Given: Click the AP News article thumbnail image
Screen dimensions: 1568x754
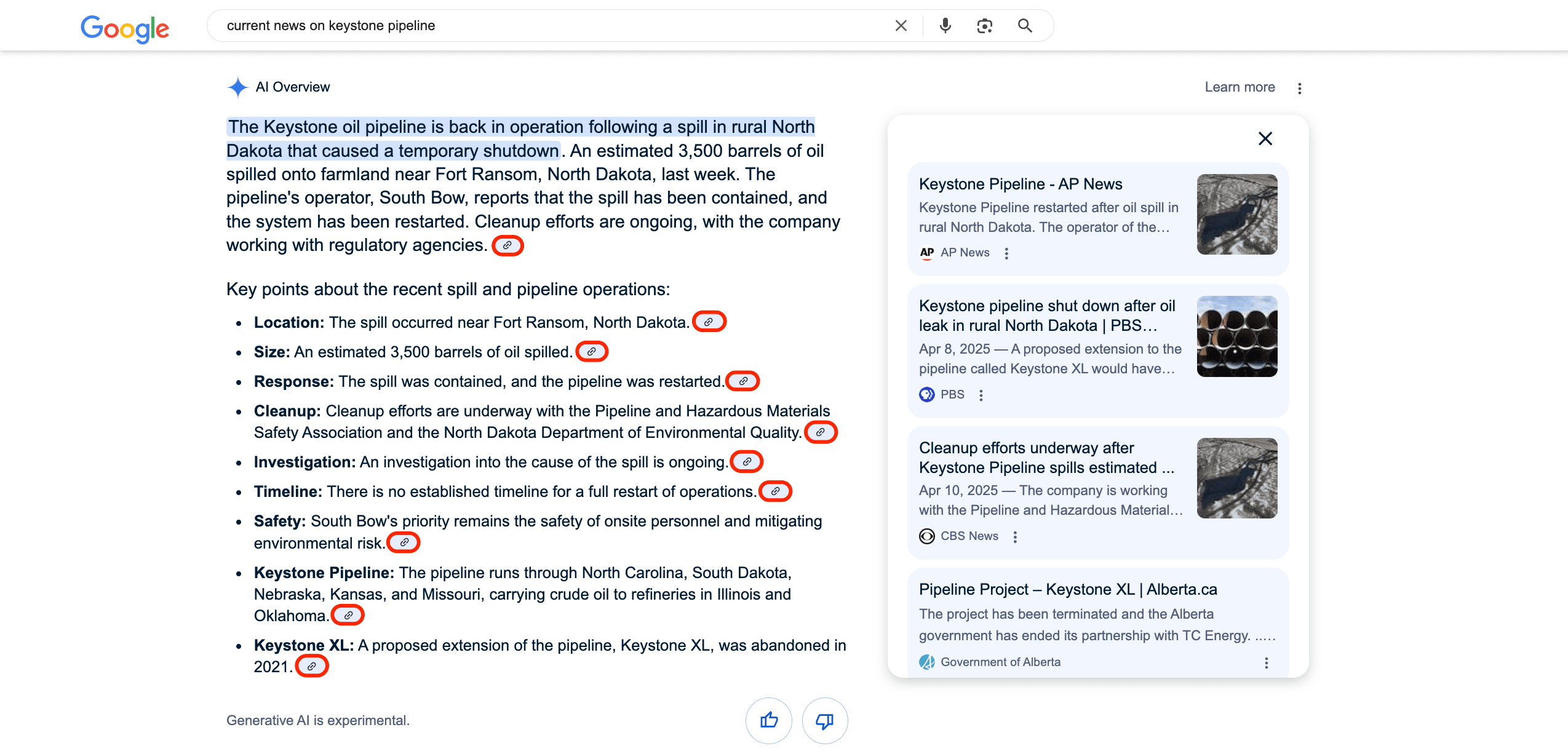Looking at the screenshot, I should pyautogui.click(x=1236, y=214).
